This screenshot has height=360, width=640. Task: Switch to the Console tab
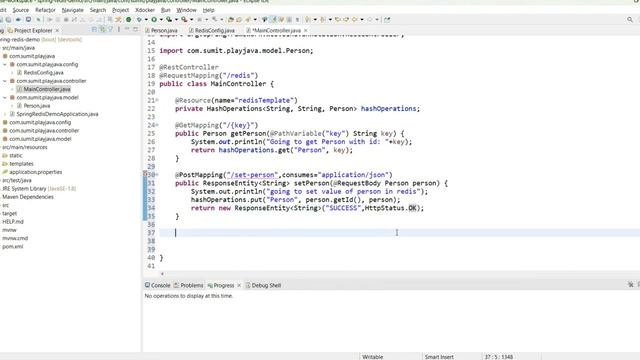click(158, 285)
